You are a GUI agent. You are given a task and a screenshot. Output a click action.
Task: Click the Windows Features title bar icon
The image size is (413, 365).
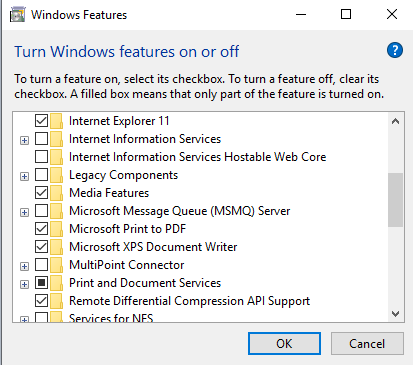17,15
